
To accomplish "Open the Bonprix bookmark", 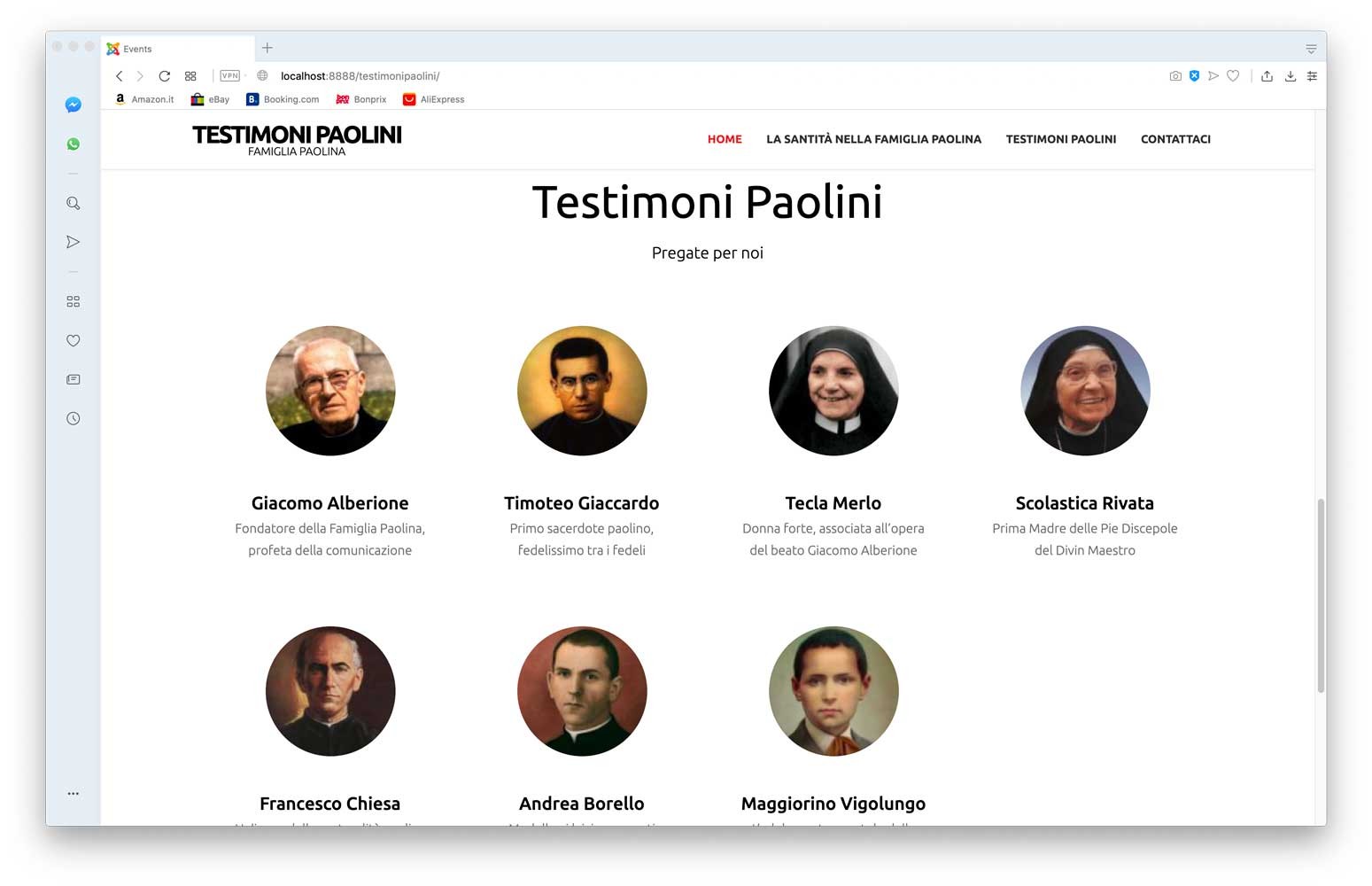I will (361, 99).
